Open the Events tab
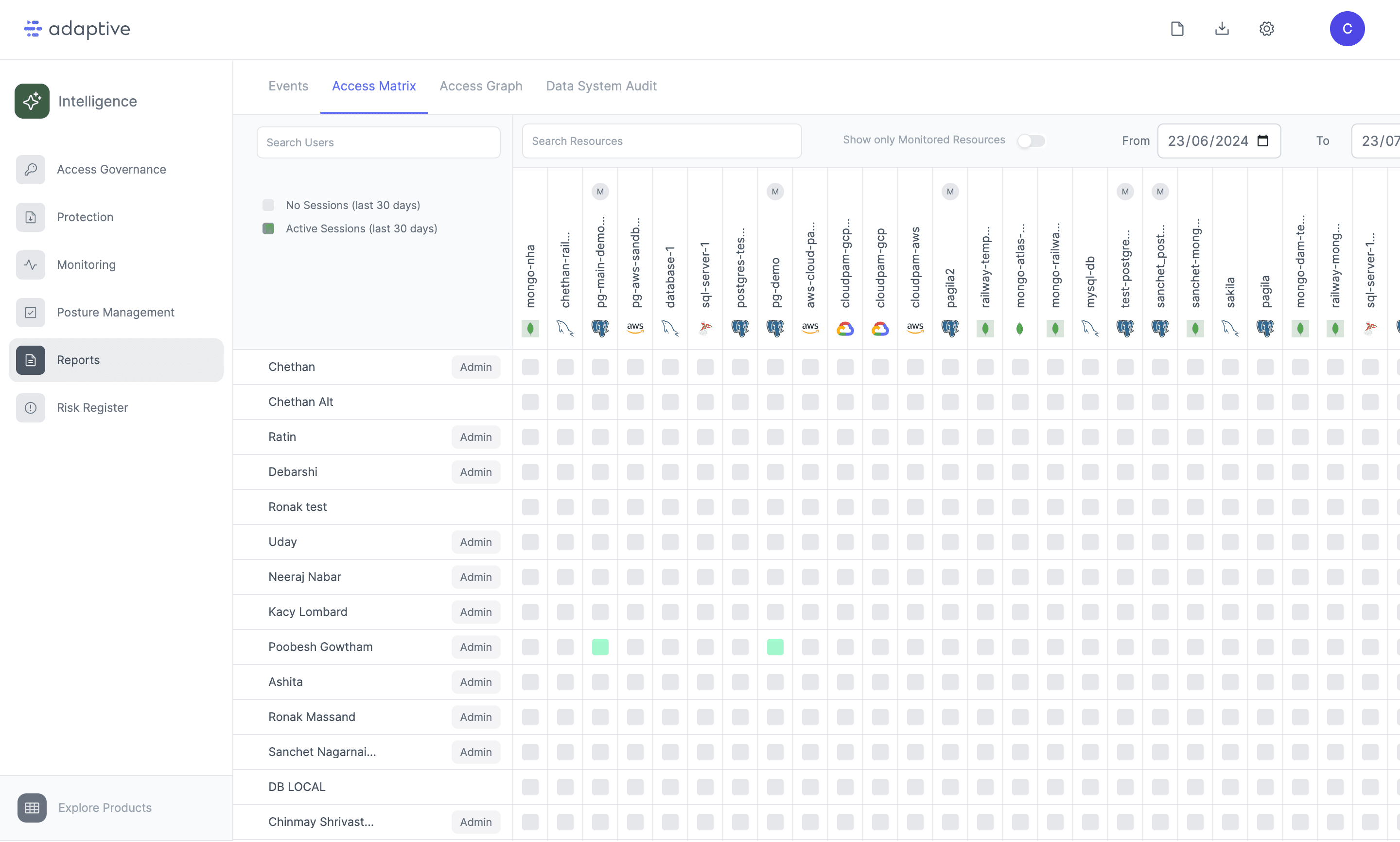This screenshot has width=1400, height=842. (288, 86)
